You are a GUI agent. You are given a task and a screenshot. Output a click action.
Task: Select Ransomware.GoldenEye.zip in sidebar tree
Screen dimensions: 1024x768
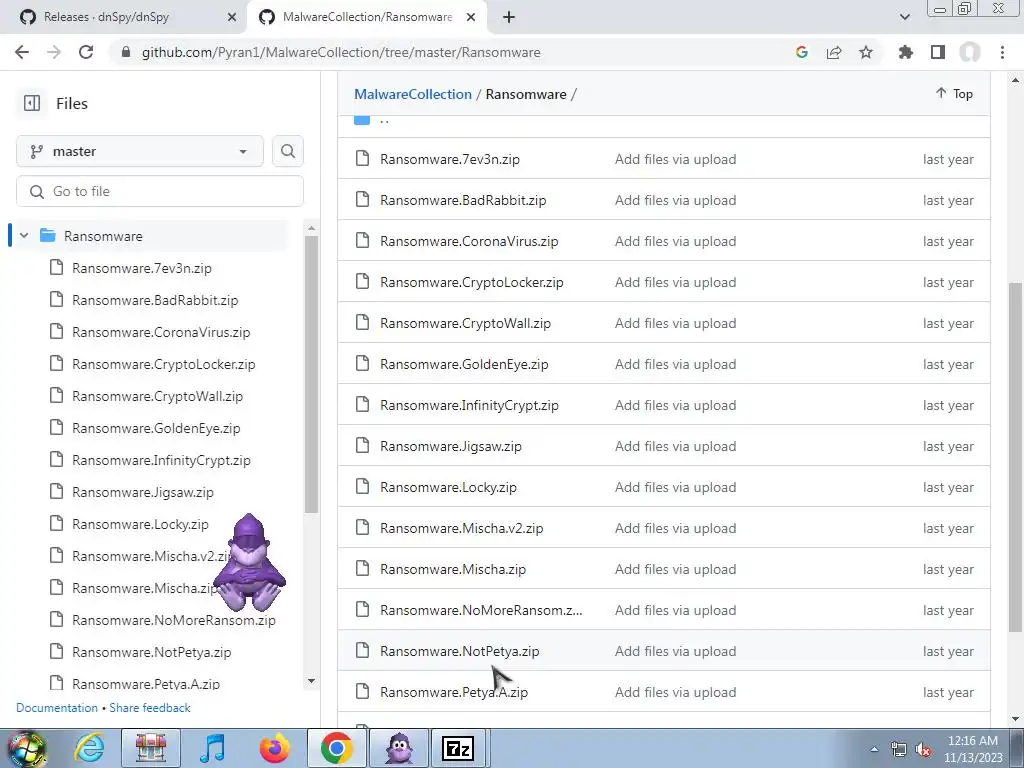[156, 428]
